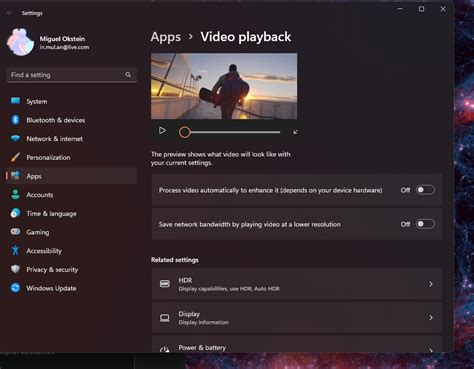Navigate to Accessibility settings
The width and height of the screenshot is (474, 369).
[x=71, y=251]
